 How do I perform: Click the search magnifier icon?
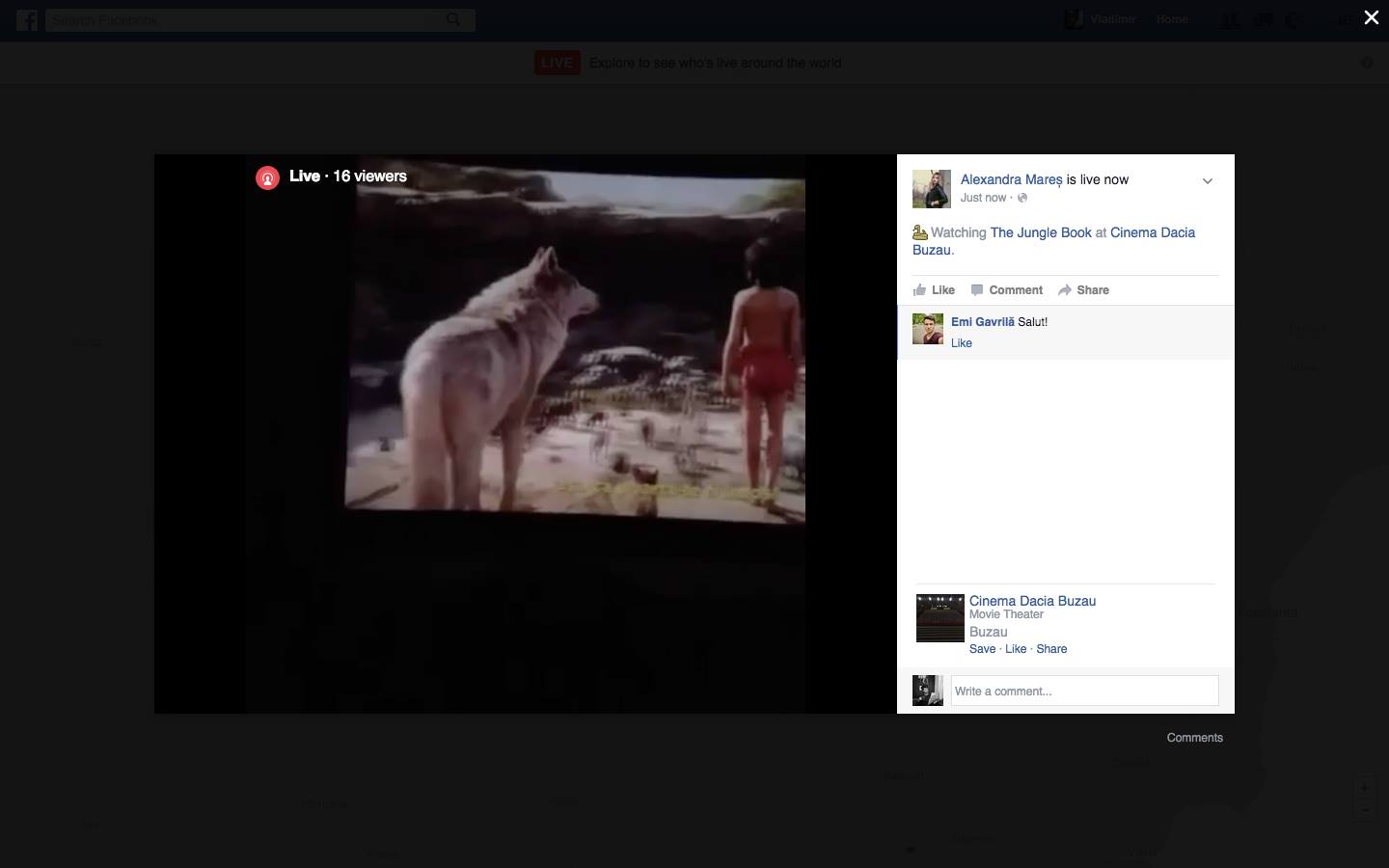click(x=453, y=19)
